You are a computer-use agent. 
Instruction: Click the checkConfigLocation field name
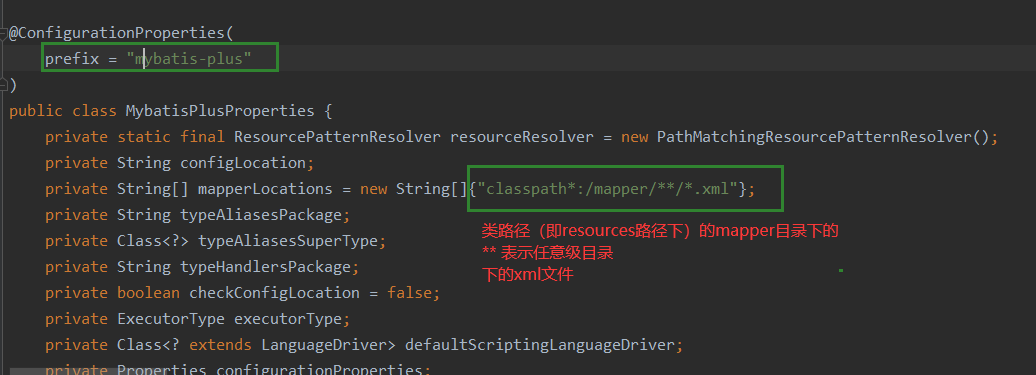pyautogui.click(x=274, y=292)
